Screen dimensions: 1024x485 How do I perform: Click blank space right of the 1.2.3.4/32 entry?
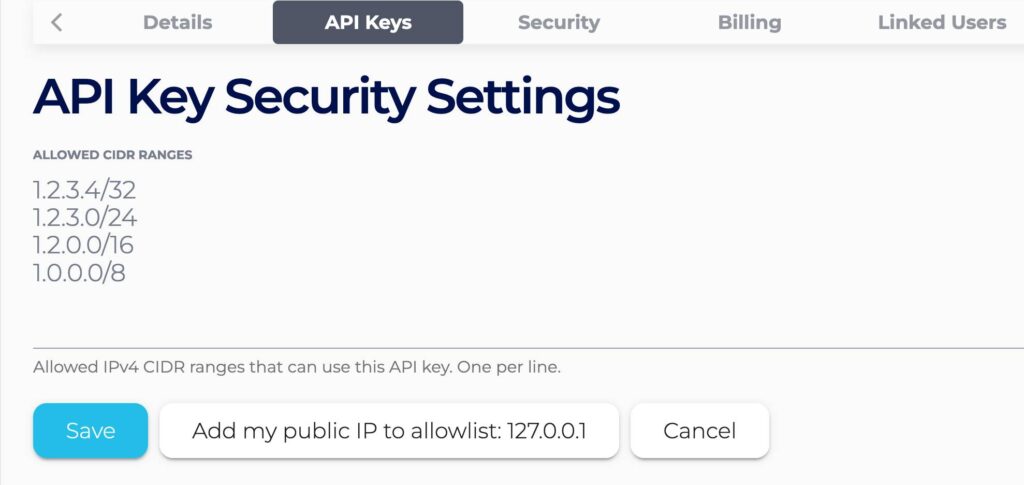500,190
